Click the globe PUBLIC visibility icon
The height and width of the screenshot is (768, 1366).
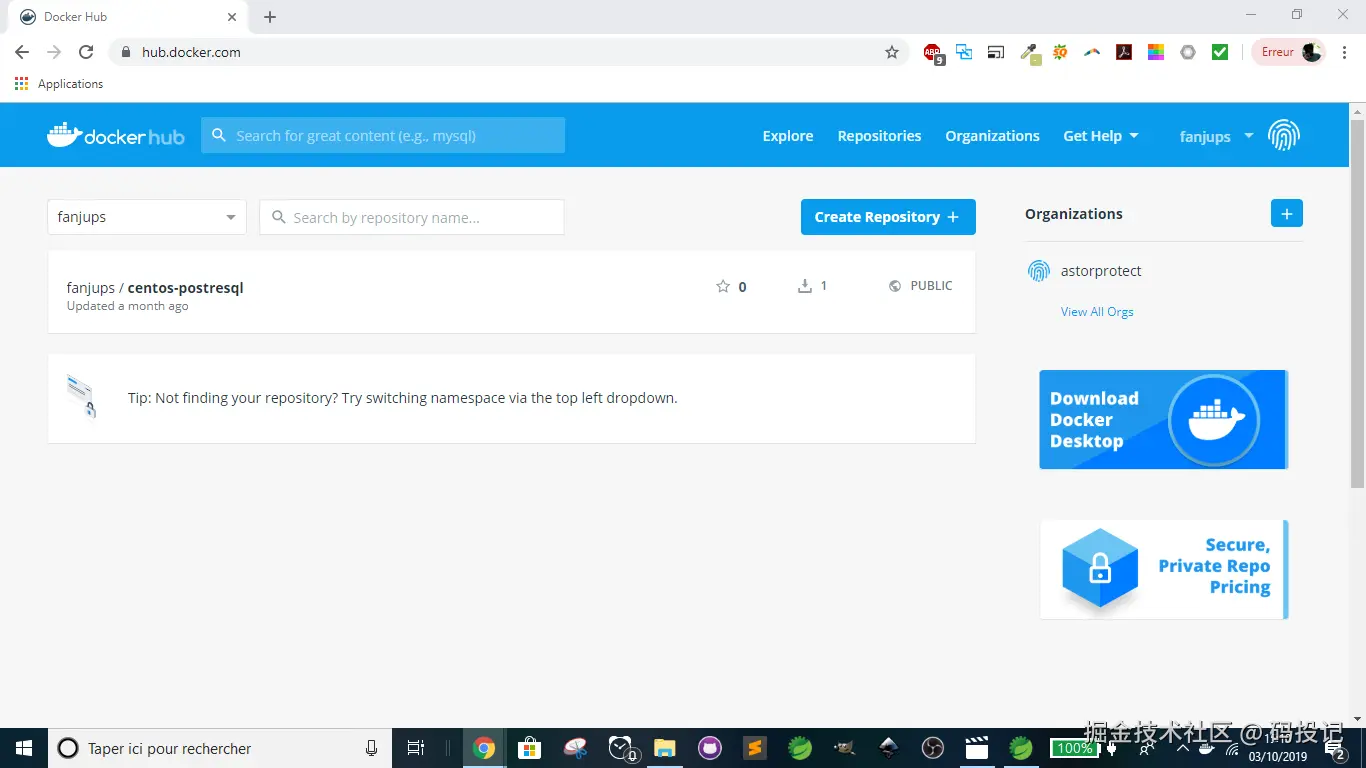[x=895, y=286]
